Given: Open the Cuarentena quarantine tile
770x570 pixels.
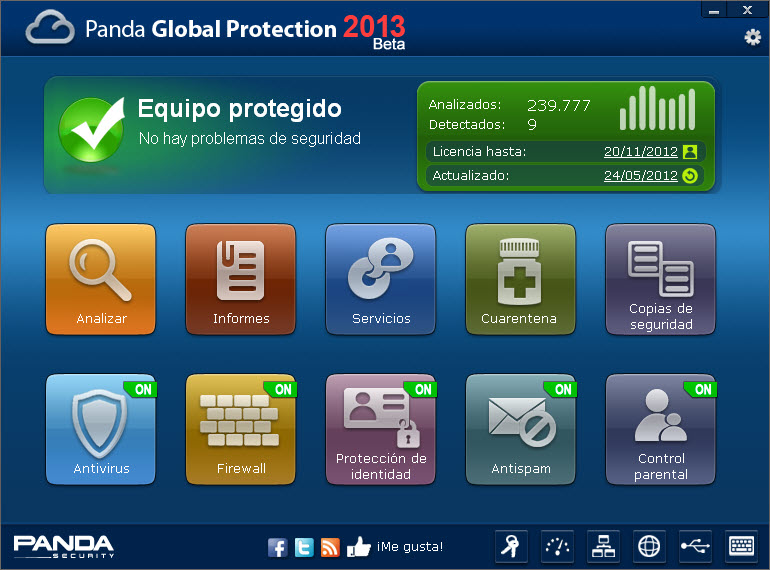Looking at the screenshot, I should pos(521,279).
